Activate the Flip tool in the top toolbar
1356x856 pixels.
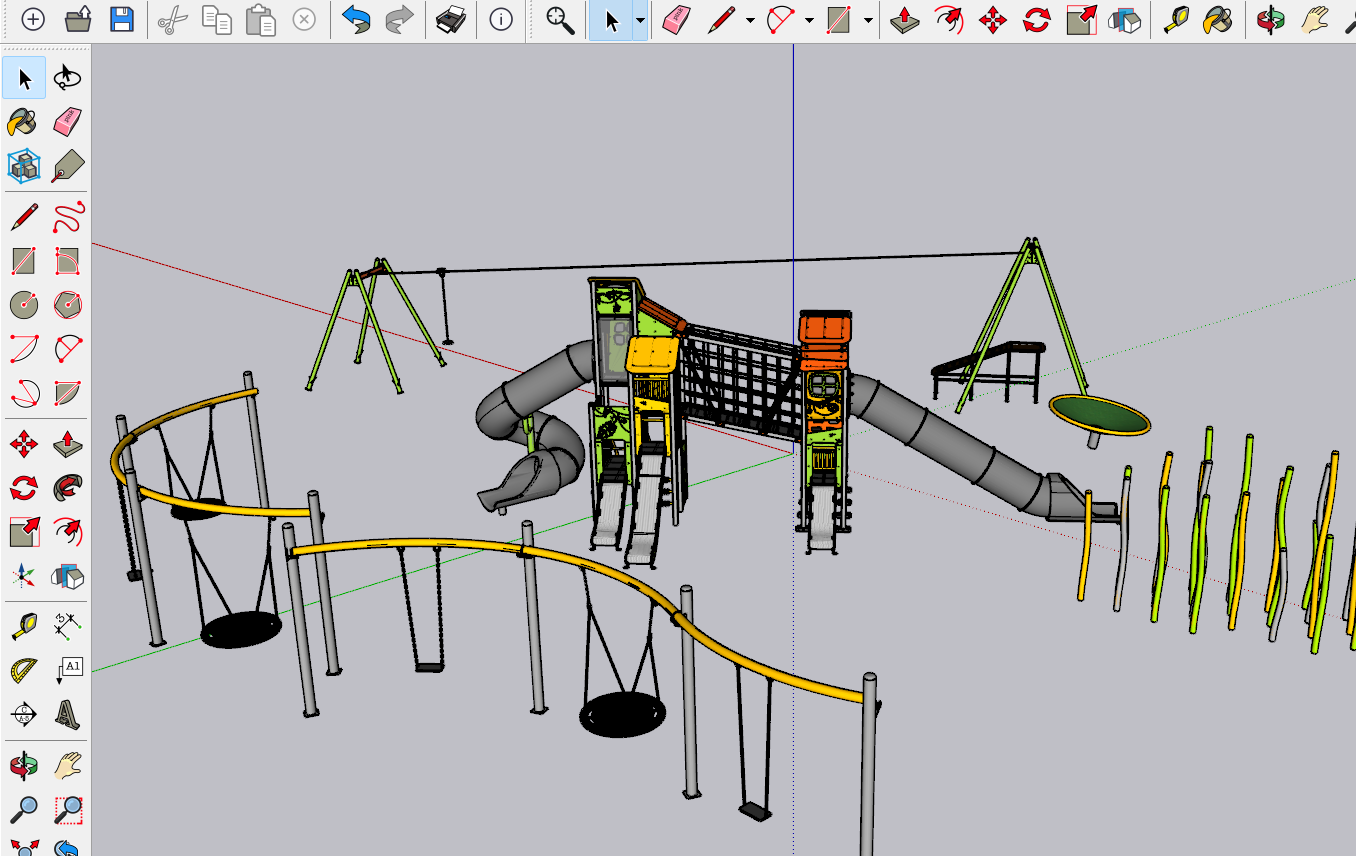[x=1125, y=20]
